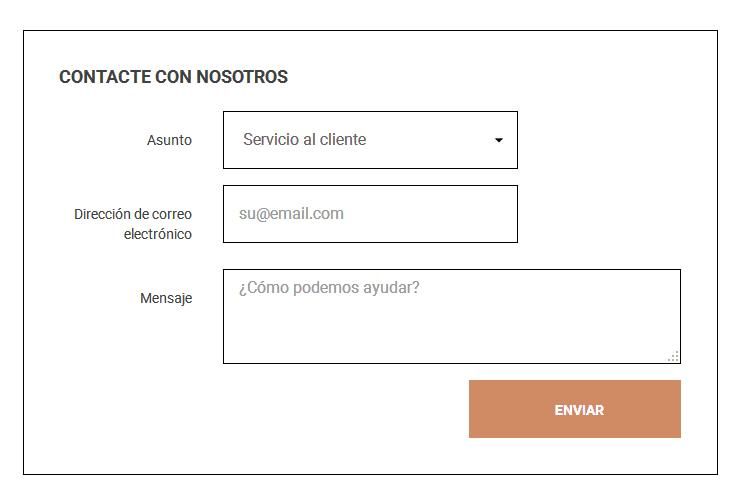Click the Mensaje label
This screenshot has height=485, width=733.
166,298
